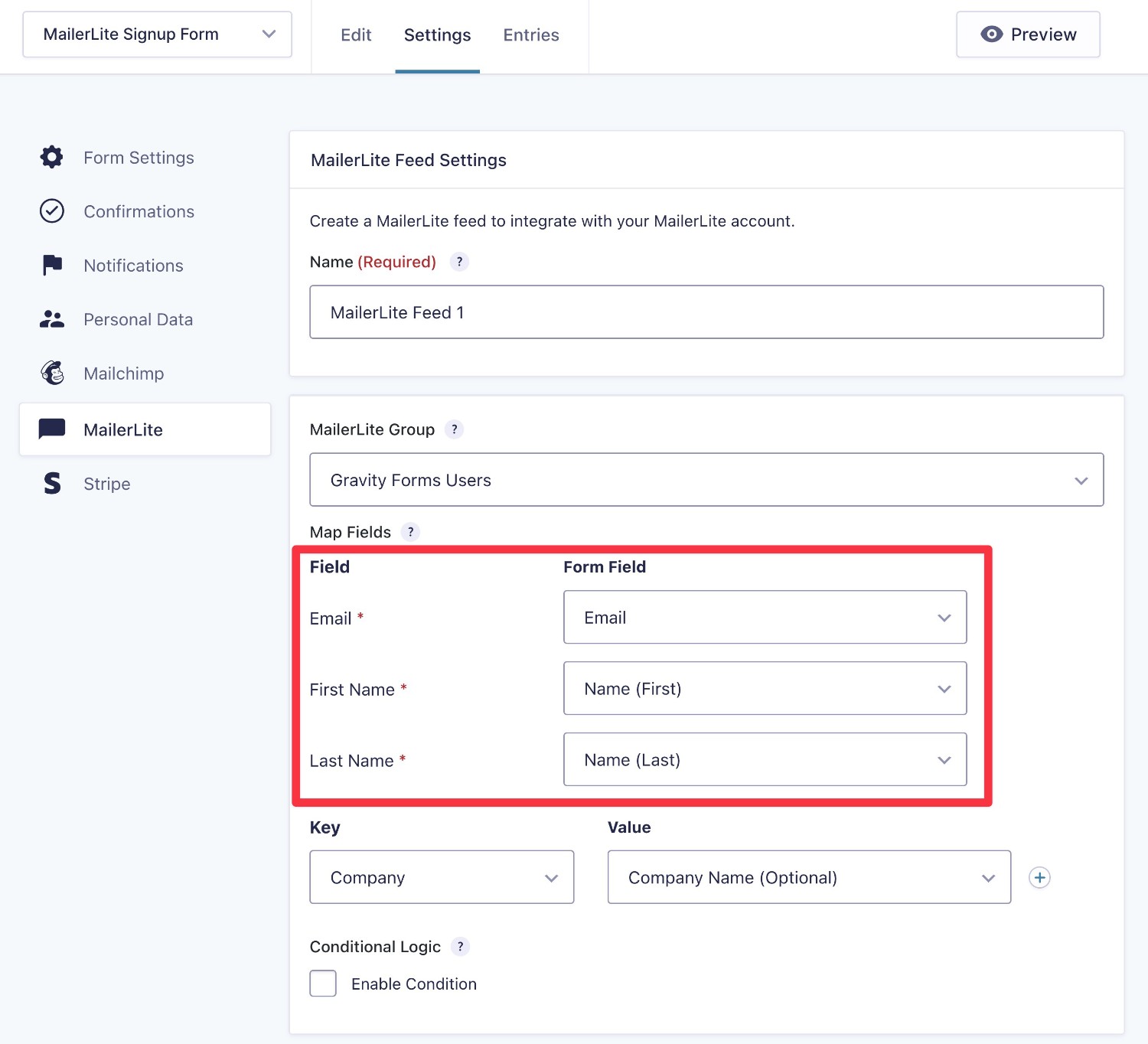This screenshot has height=1044, width=1148.
Task: Open the First Name form field dropdown
Action: coord(765,688)
